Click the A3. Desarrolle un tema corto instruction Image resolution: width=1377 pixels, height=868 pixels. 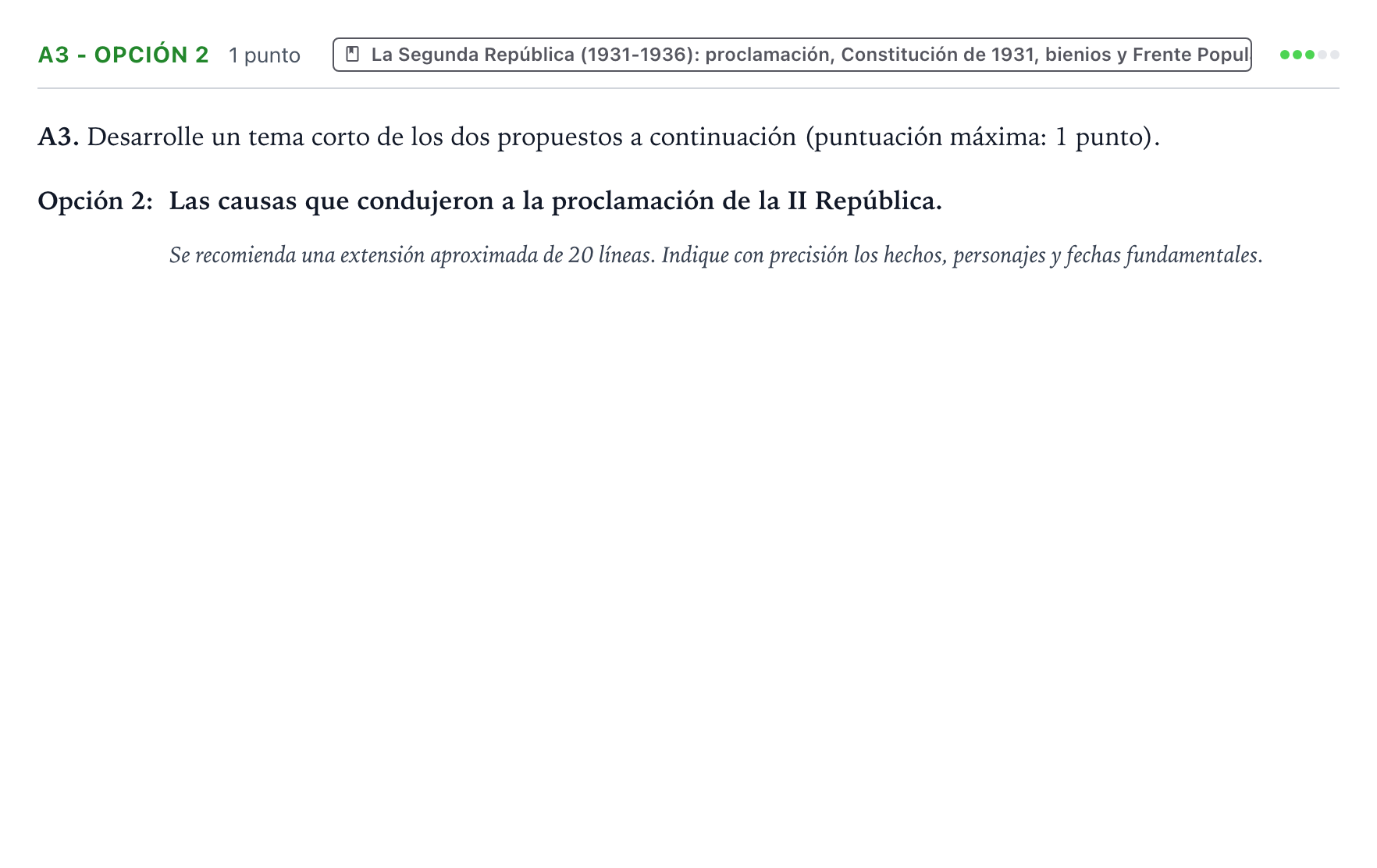(x=599, y=137)
